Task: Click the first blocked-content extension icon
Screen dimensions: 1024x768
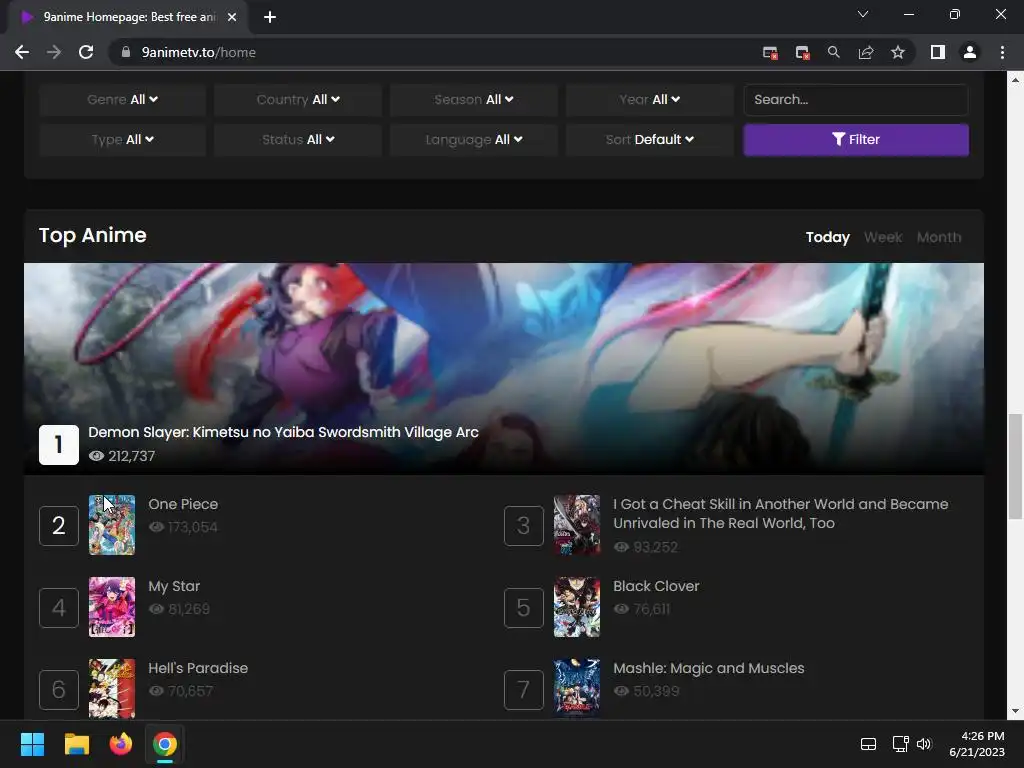Action: click(770, 52)
